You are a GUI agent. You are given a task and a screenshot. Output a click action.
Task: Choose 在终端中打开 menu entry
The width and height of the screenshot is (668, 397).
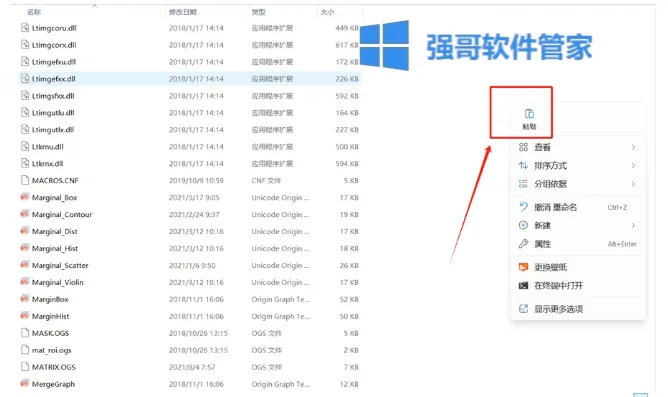(x=578, y=285)
